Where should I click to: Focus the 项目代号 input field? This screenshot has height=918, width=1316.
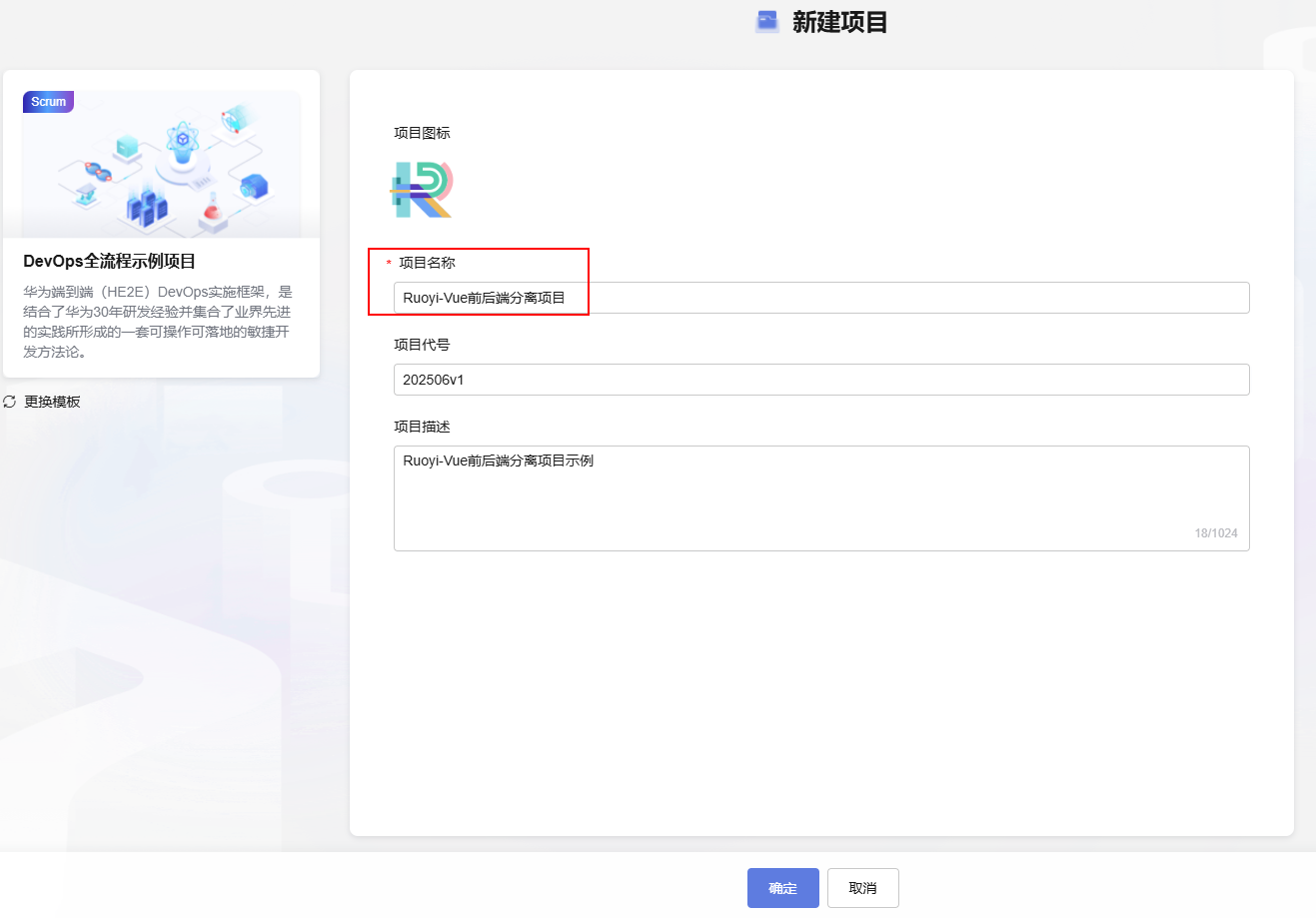point(821,380)
